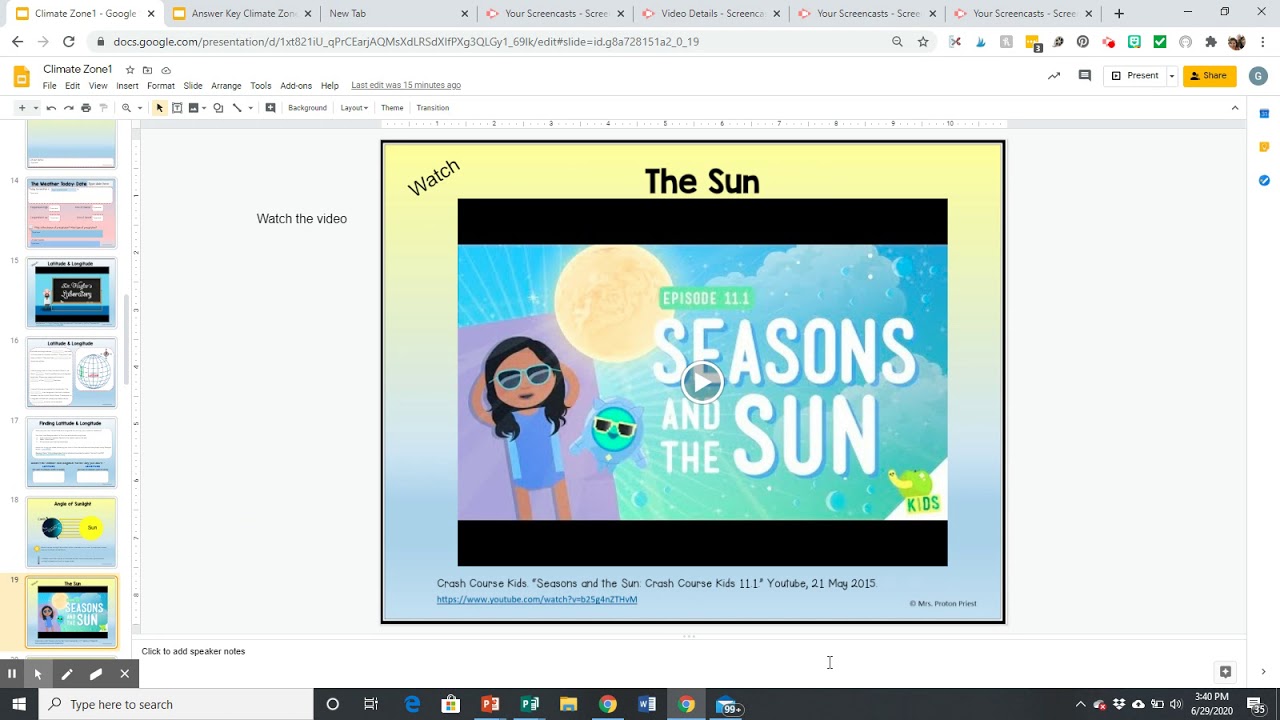
Task: Expand side panel with bottom-right chevron
Action: coord(1263,672)
